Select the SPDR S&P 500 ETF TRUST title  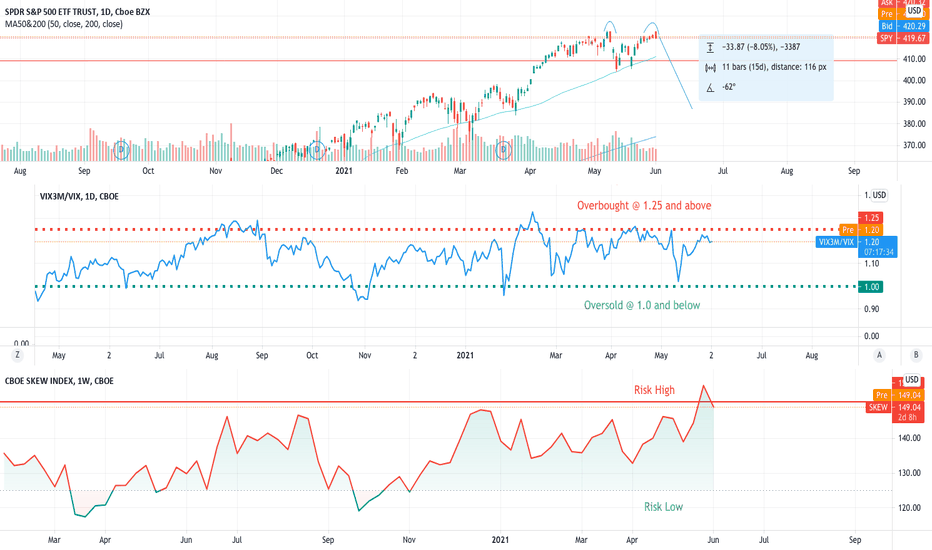[x=77, y=12]
